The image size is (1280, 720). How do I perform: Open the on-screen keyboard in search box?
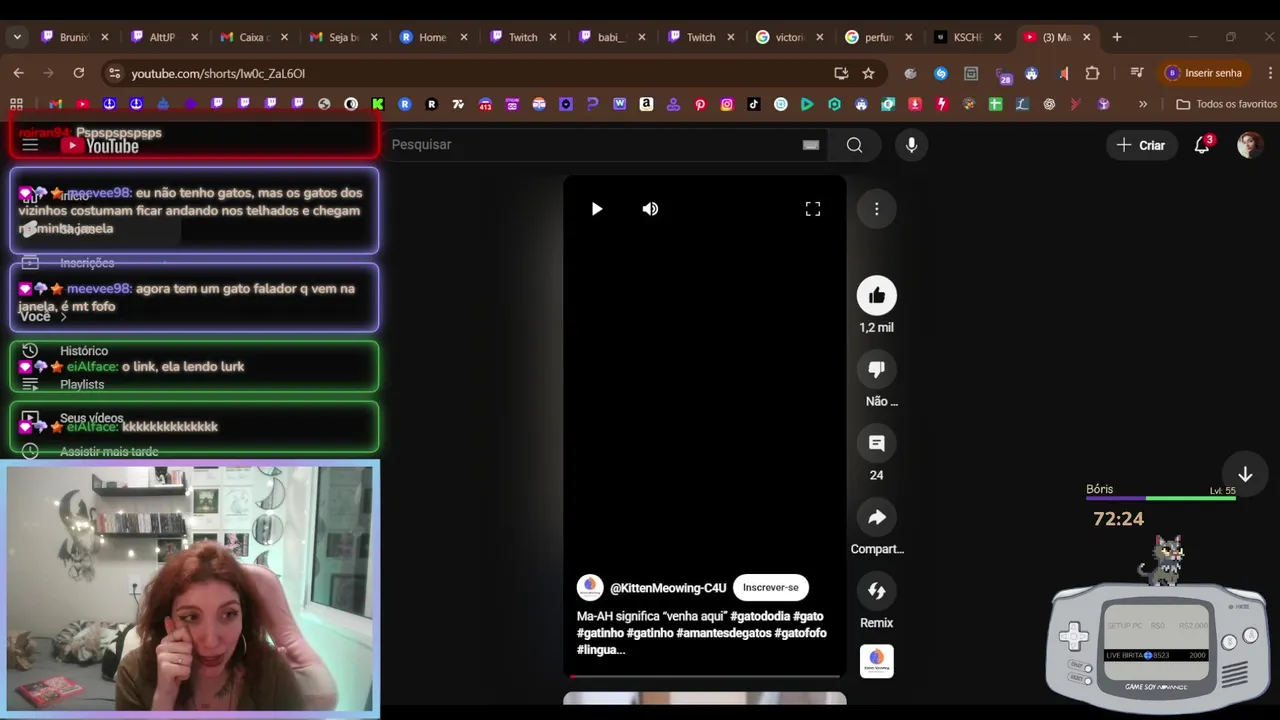[x=811, y=145]
